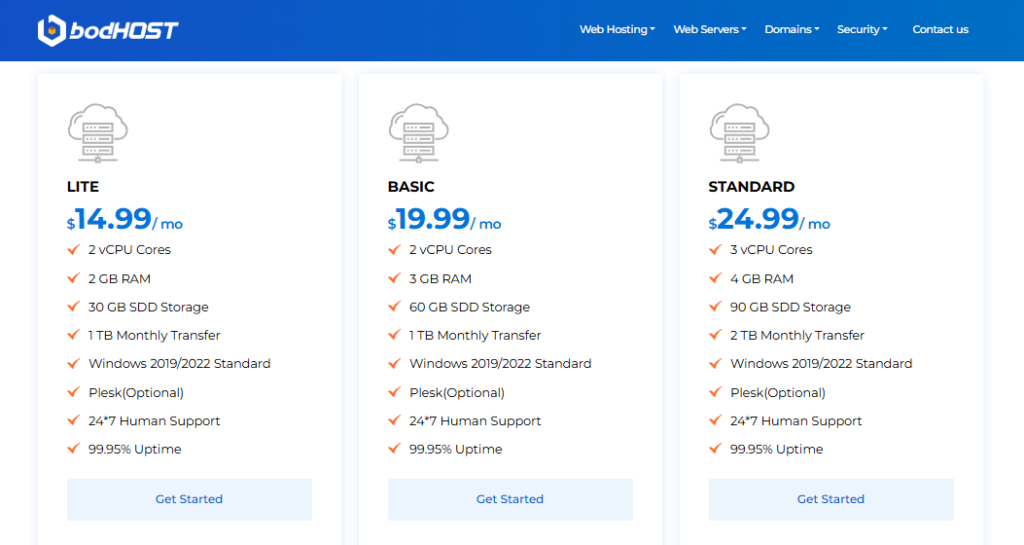The image size is (1024, 545).
Task: Open the Web Hosting dropdown menu
Action: [x=617, y=29]
